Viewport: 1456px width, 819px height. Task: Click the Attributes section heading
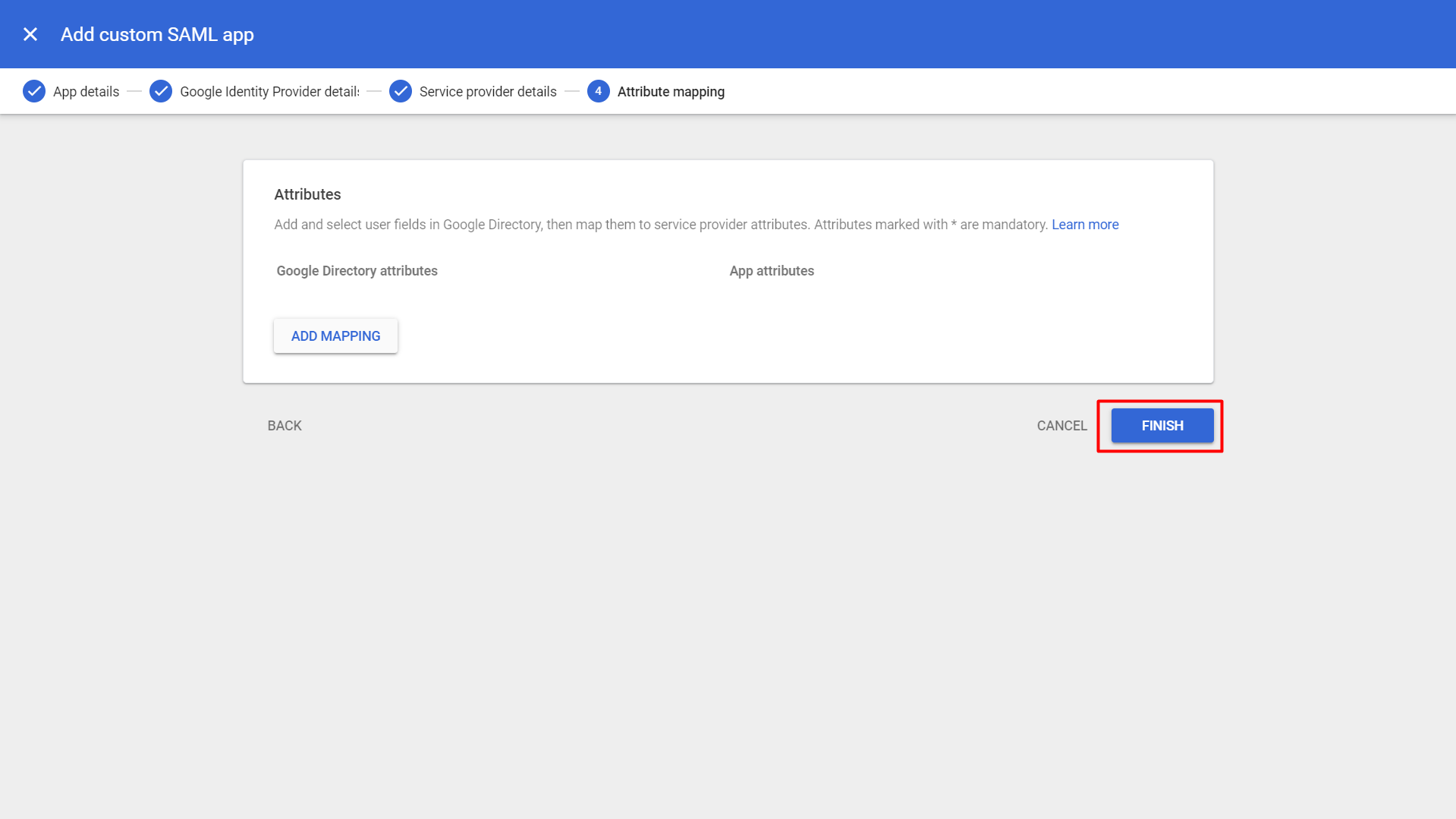[307, 194]
